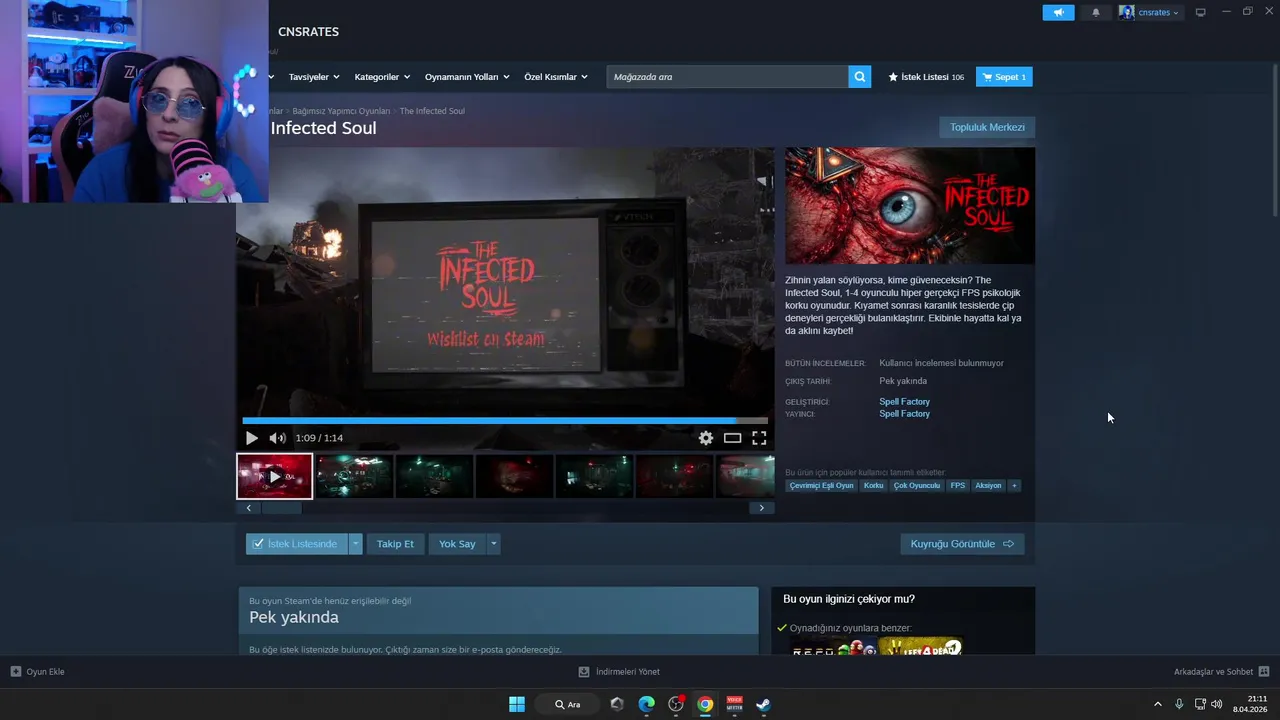The image size is (1280, 720).
Task: Open the system volume tray icon
Action: [1217, 704]
